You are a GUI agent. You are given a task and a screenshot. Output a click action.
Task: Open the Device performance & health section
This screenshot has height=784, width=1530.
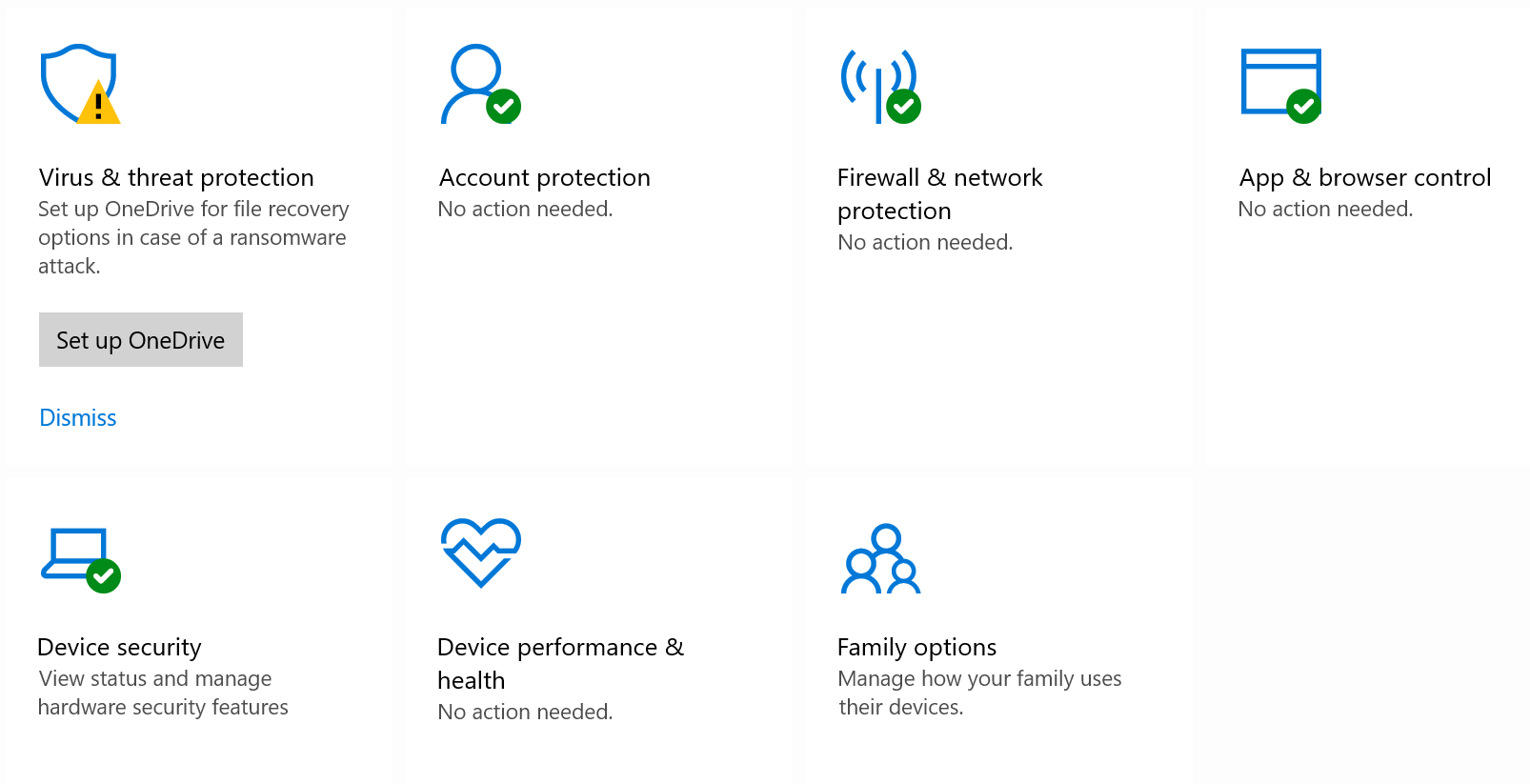[x=560, y=663]
